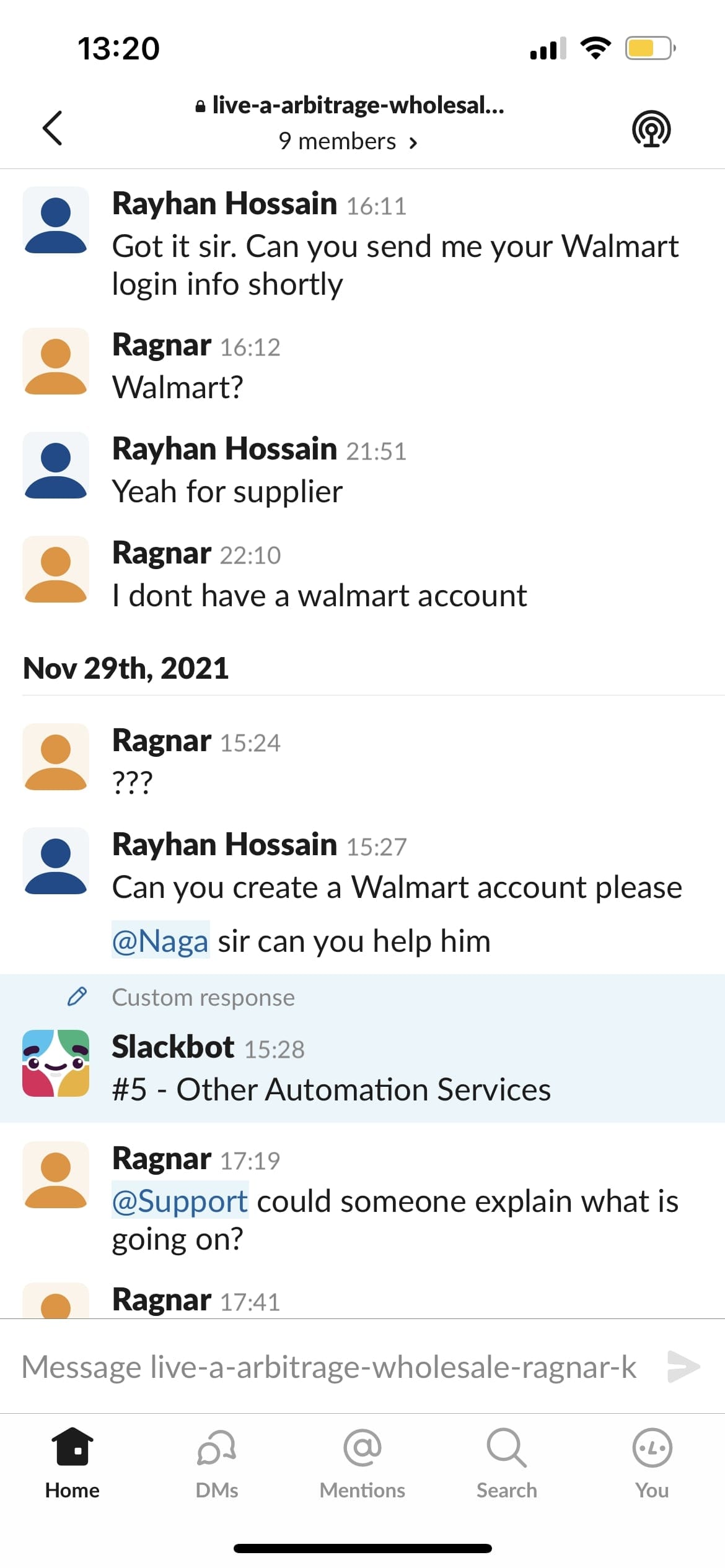This screenshot has width=725, height=1568.
Task: Open the Search tab
Action: pyautogui.click(x=507, y=1463)
